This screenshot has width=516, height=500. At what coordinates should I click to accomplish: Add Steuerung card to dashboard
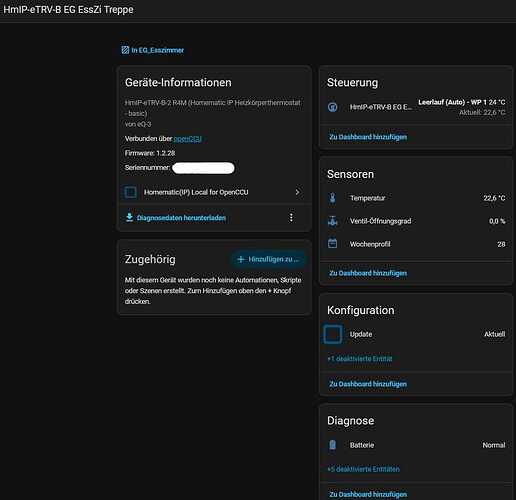(x=368, y=137)
